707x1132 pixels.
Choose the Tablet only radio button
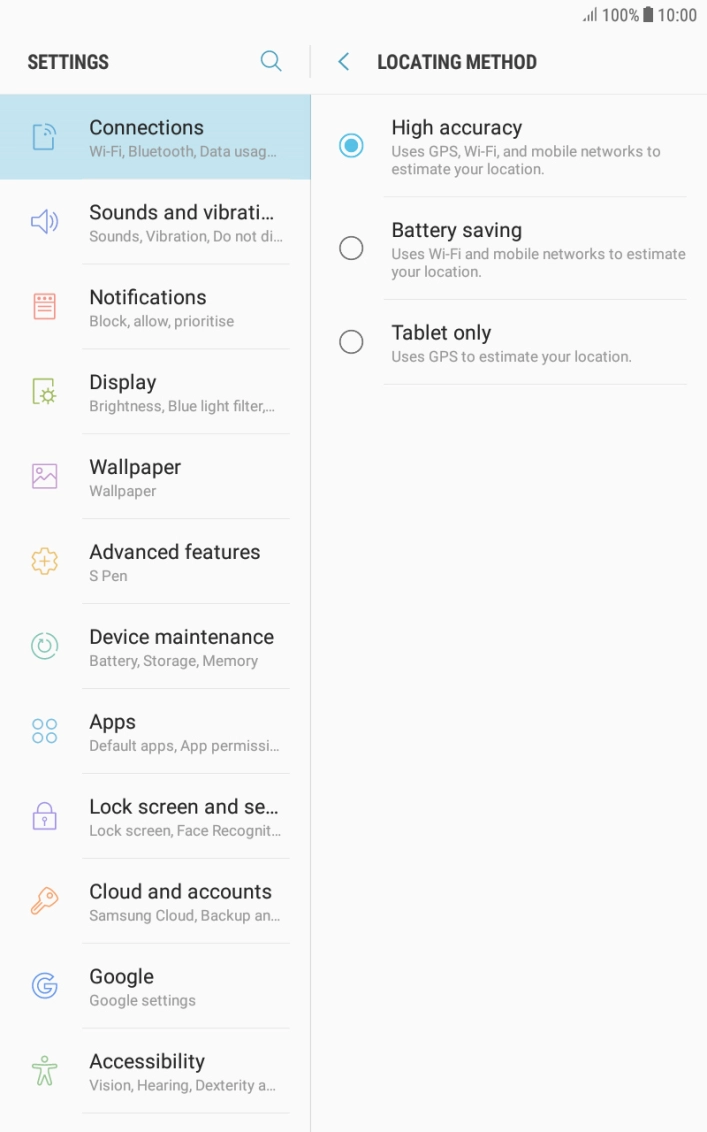coord(351,343)
